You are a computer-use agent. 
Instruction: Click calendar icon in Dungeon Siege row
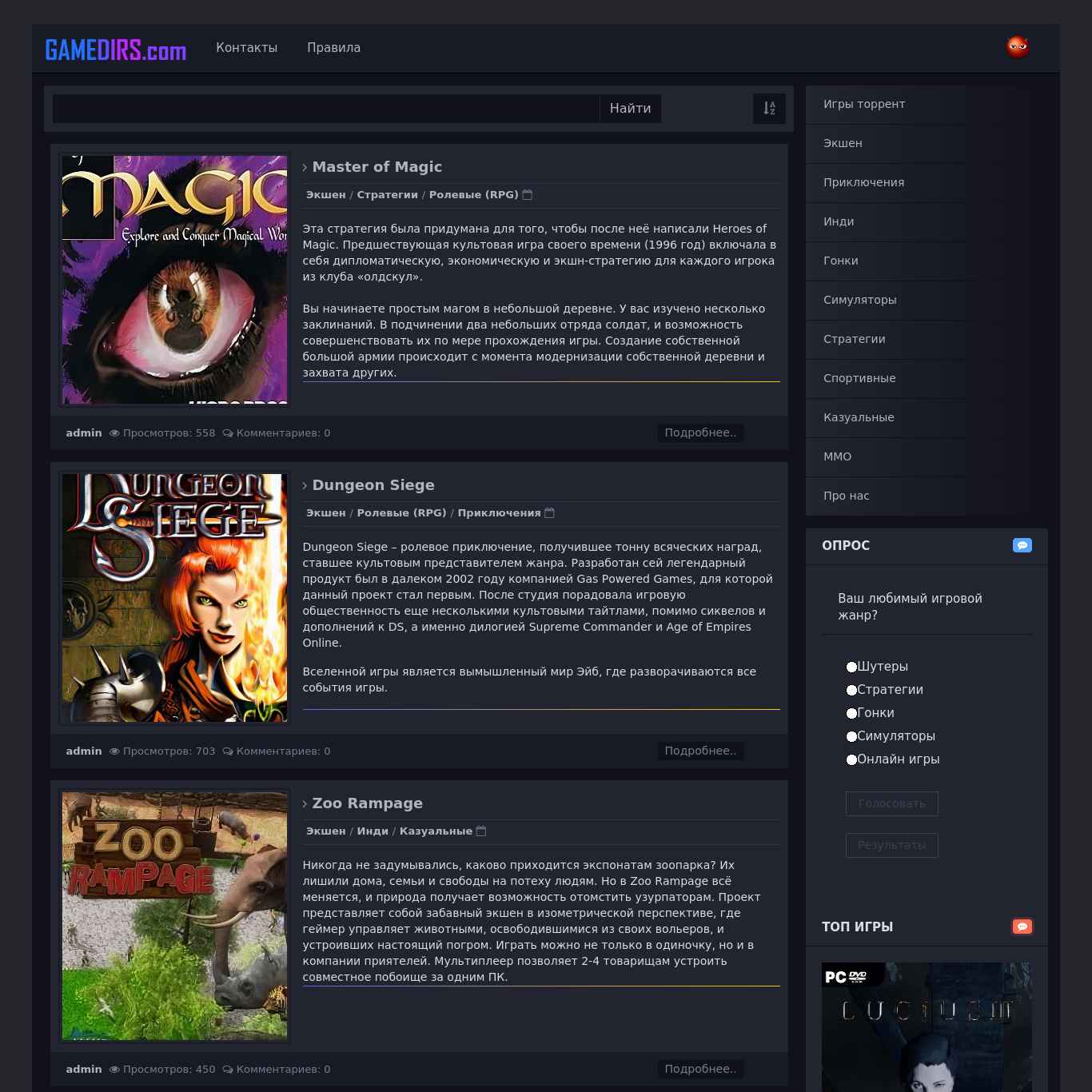pos(549,512)
